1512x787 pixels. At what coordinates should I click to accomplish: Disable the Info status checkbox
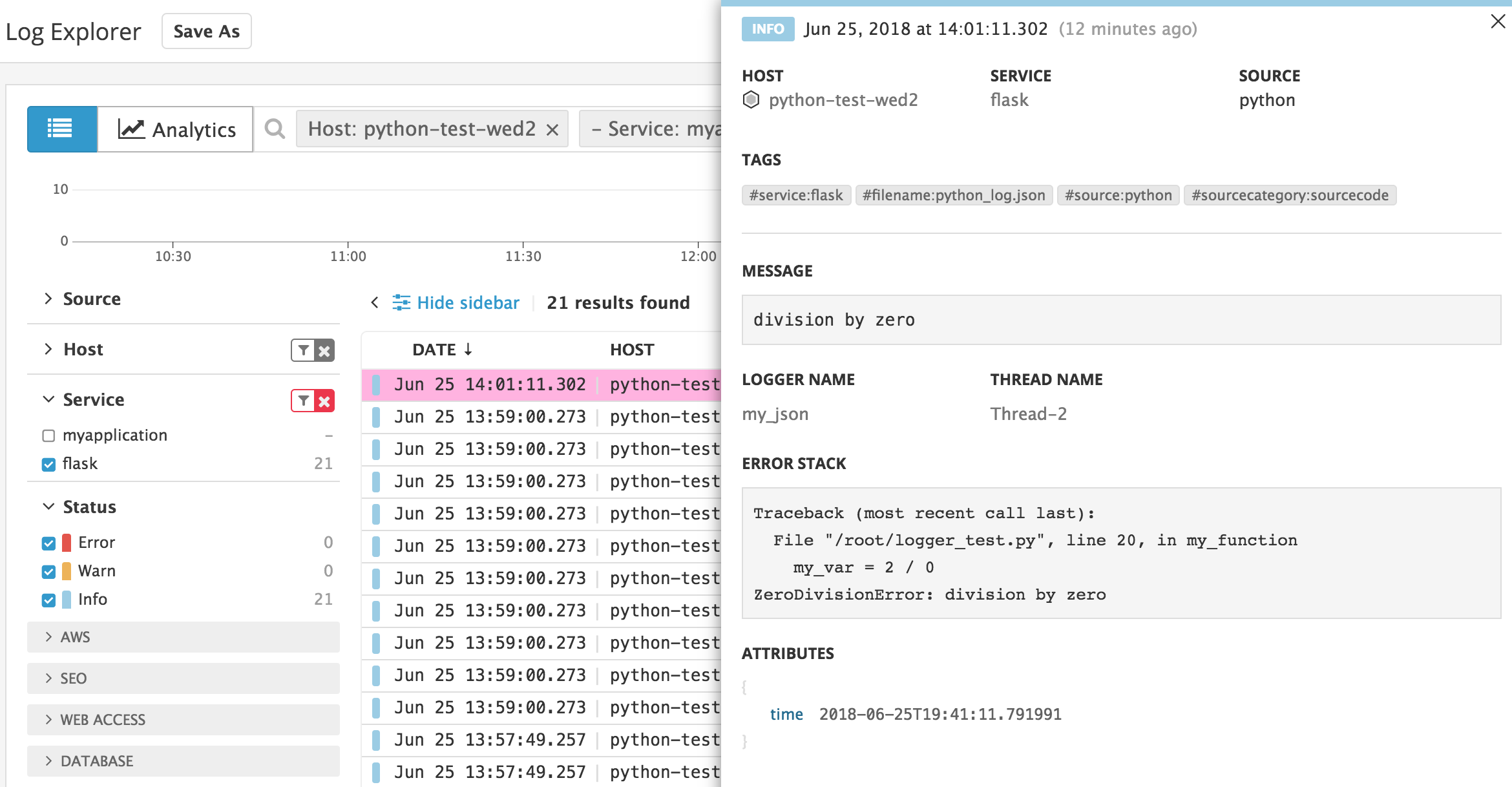coord(48,600)
